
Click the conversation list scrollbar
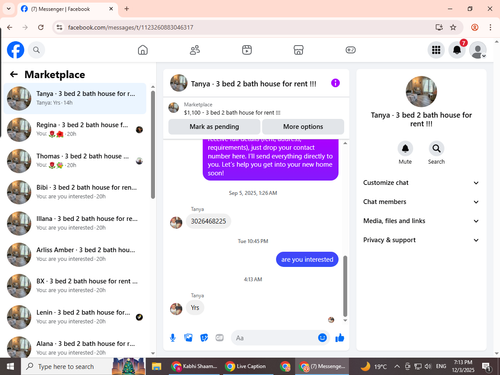[x=153, y=145]
